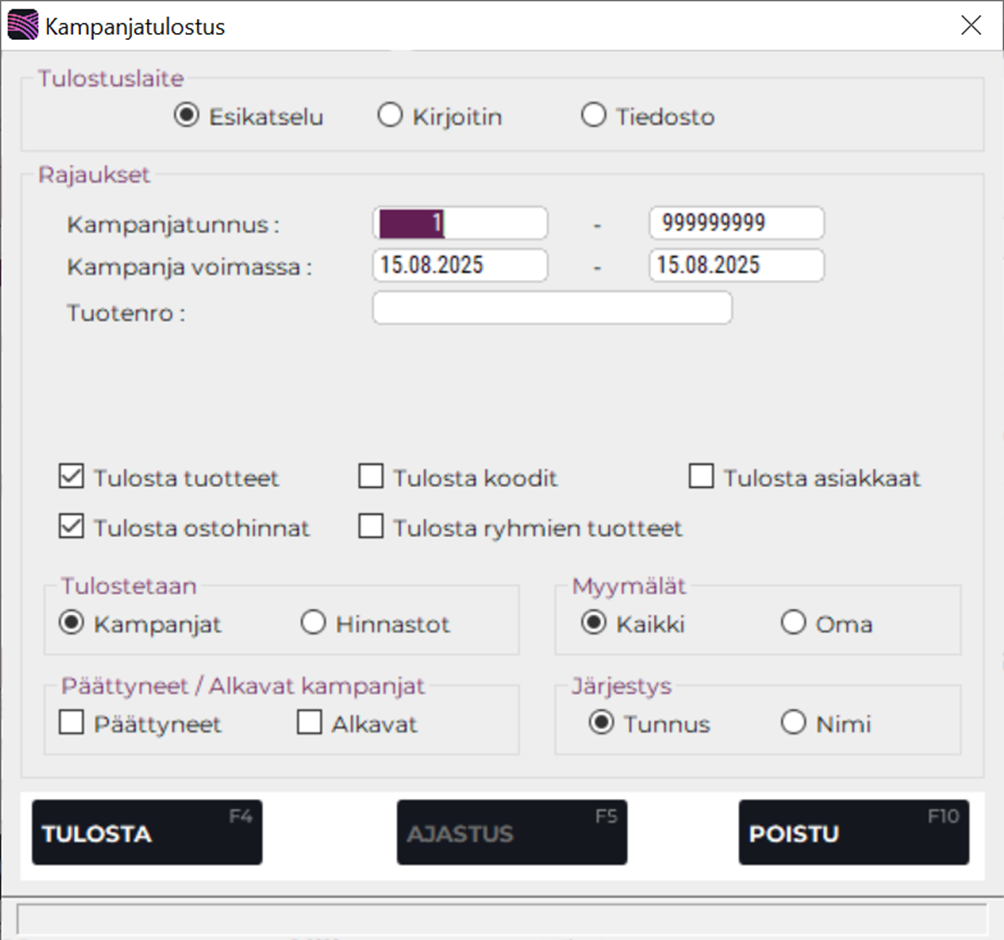Click the Tuotenro input field

pos(552,308)
